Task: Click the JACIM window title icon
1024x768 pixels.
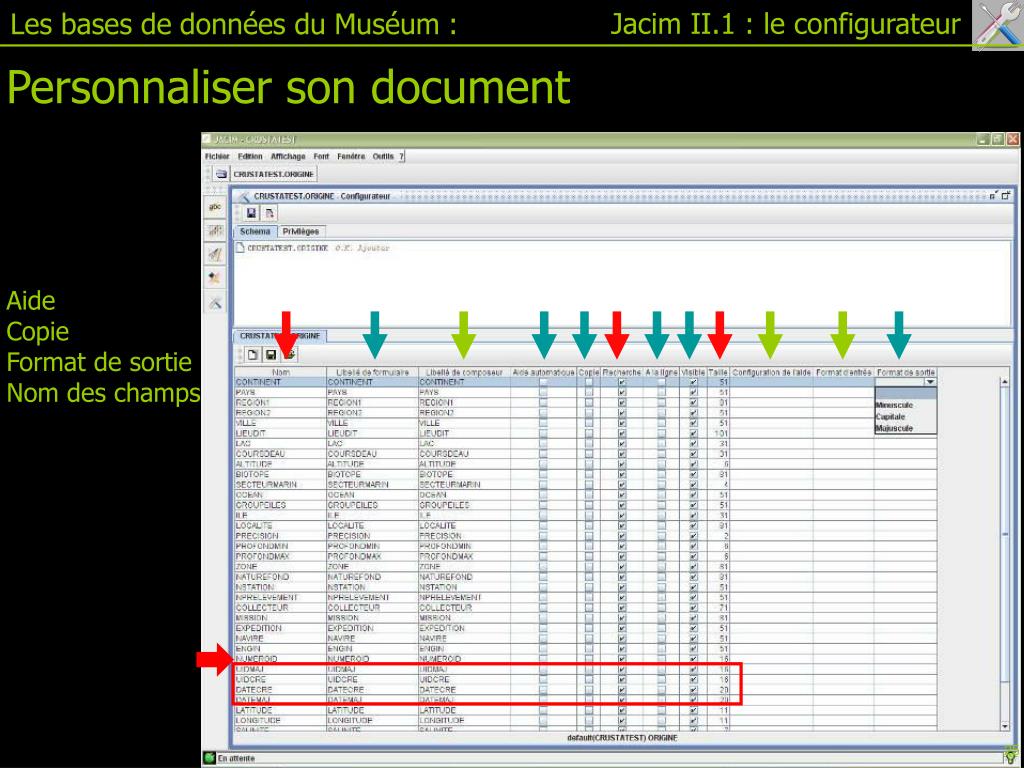Action: click(207, 139)
